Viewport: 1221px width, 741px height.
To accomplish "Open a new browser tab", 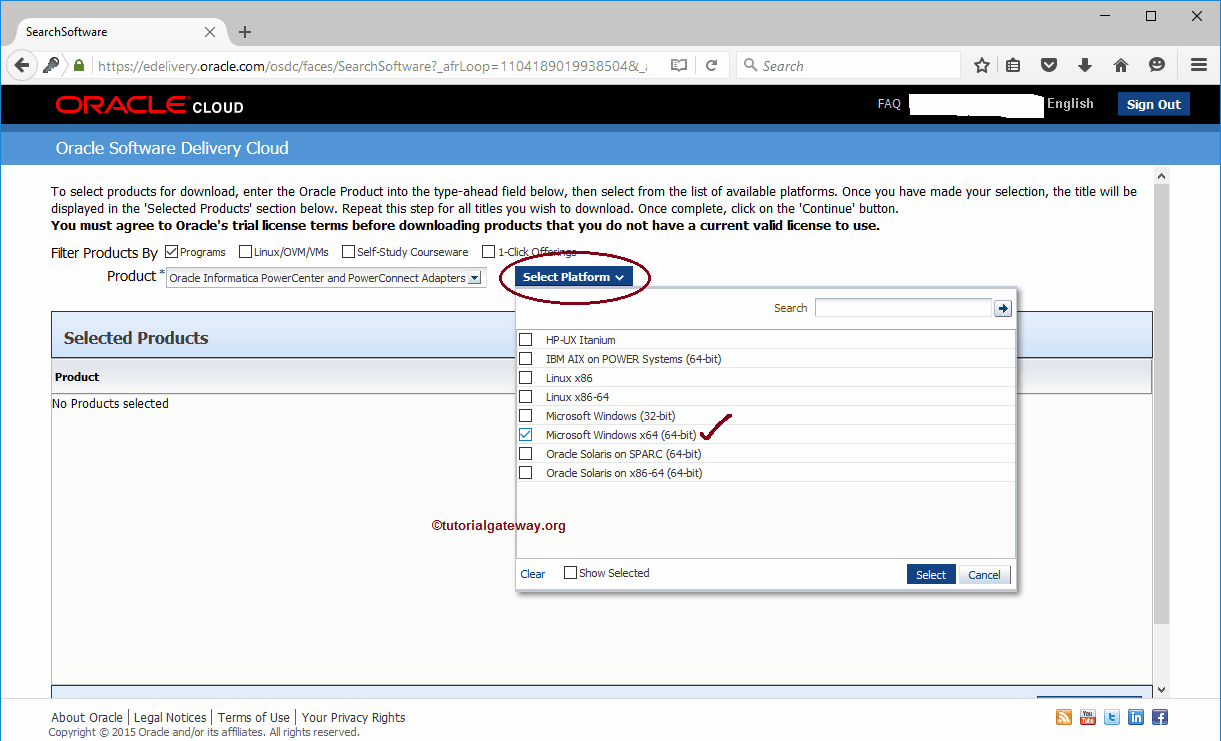I will pos(245,32).
